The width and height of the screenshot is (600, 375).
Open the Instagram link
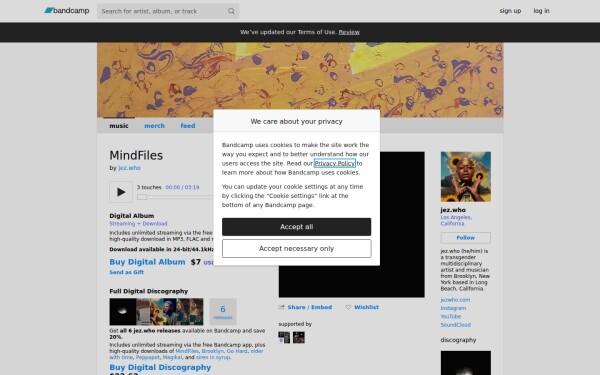453,308
